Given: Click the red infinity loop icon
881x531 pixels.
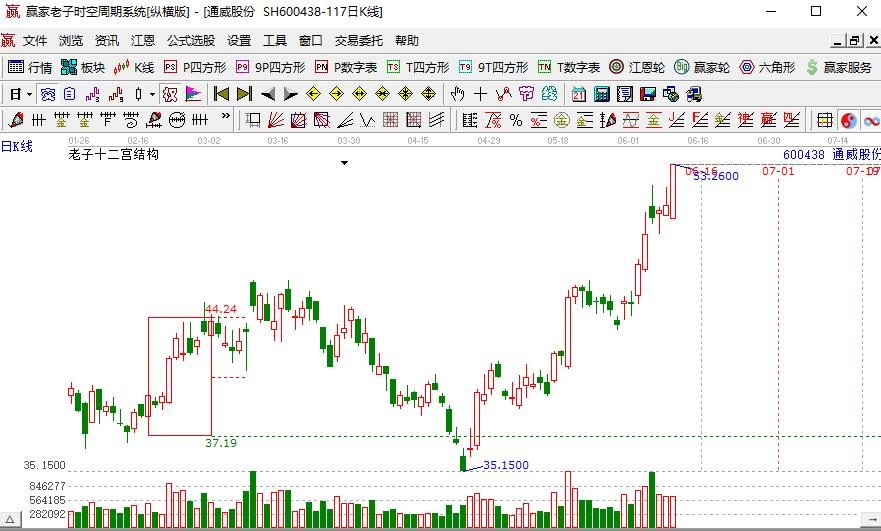Looking at the screenshot, I should point(871,120).
